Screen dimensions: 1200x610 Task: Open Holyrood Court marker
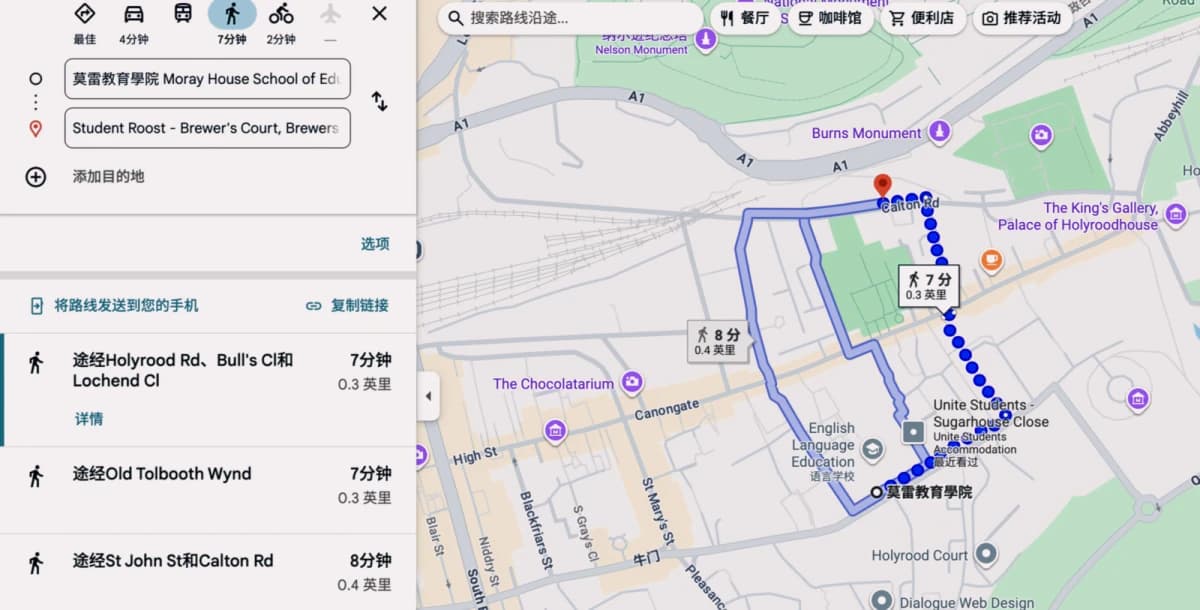click(986, 554)
